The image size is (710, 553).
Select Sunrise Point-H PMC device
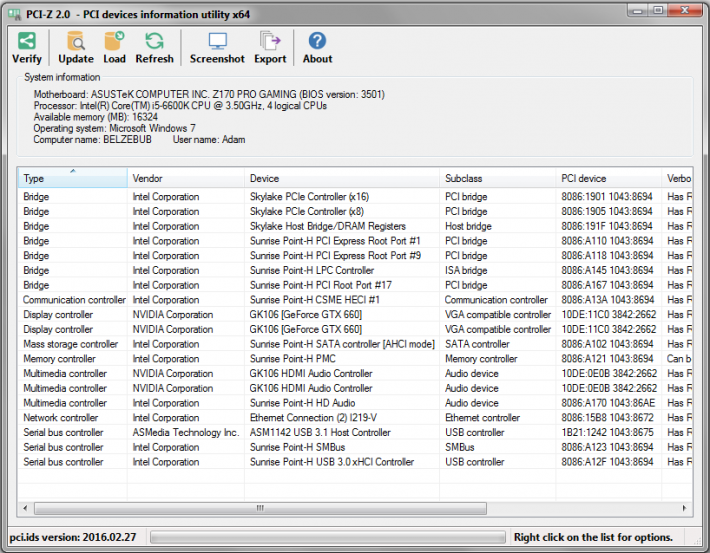point(355,359)
